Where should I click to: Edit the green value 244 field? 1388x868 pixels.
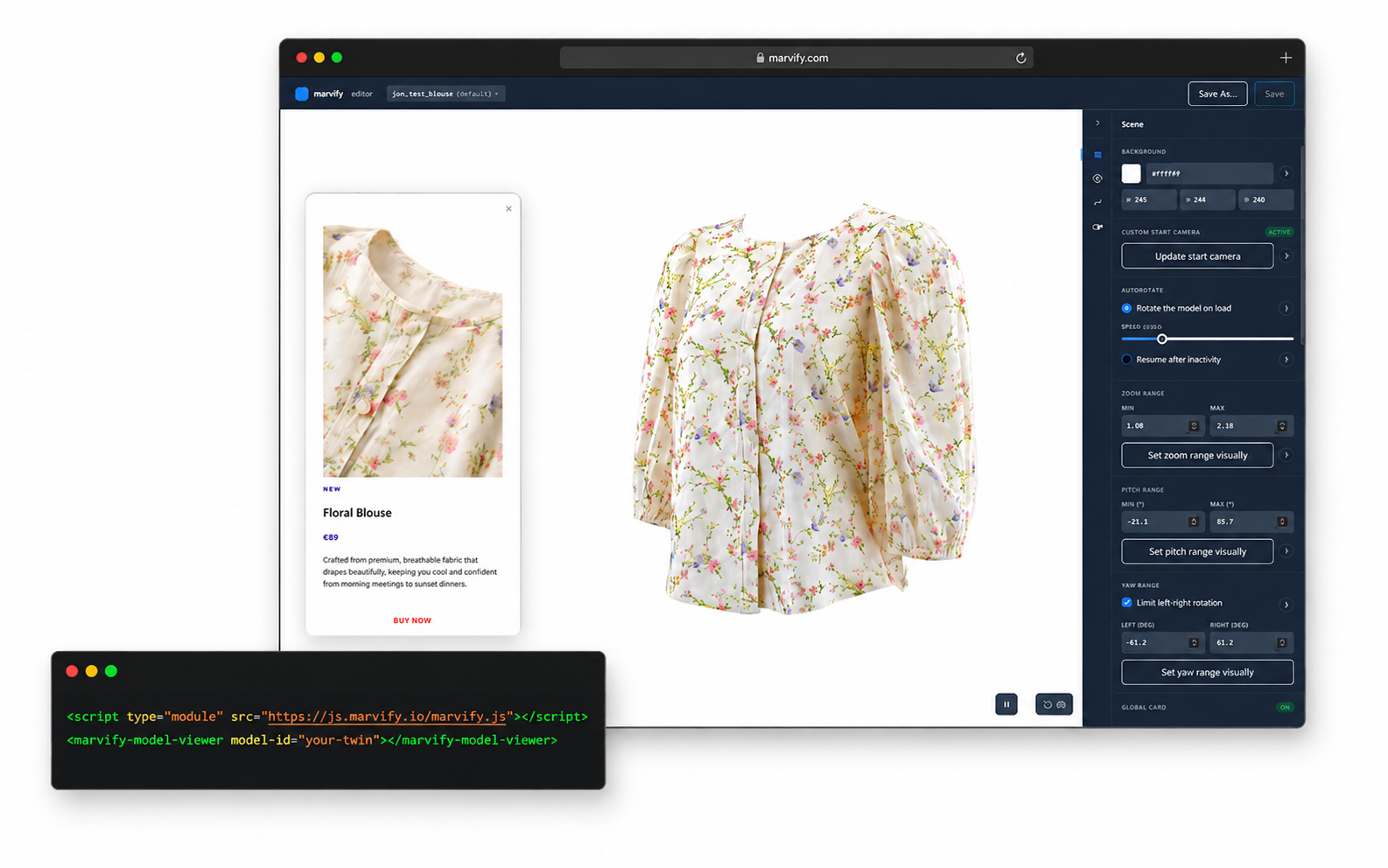pos(1208,199)
